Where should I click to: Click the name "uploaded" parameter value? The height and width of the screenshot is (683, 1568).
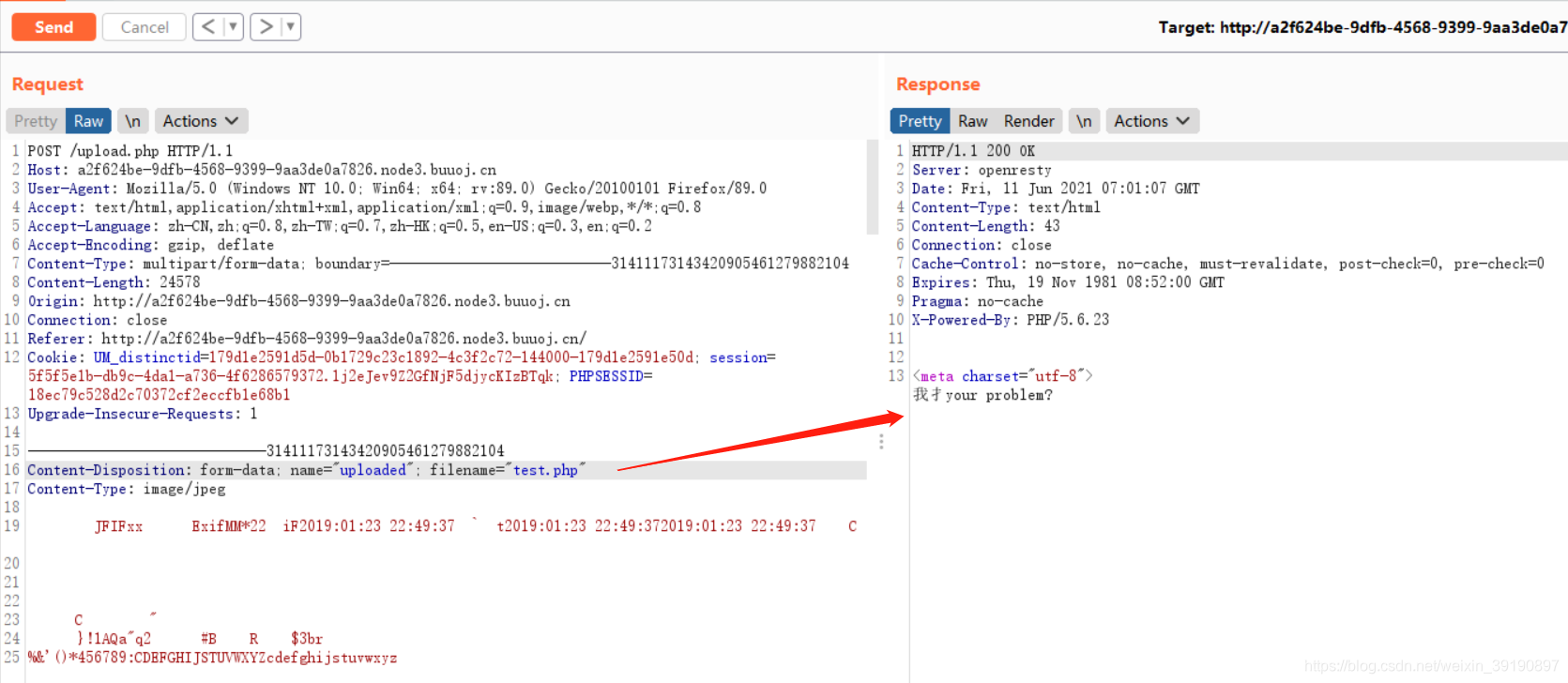[373, 470]
